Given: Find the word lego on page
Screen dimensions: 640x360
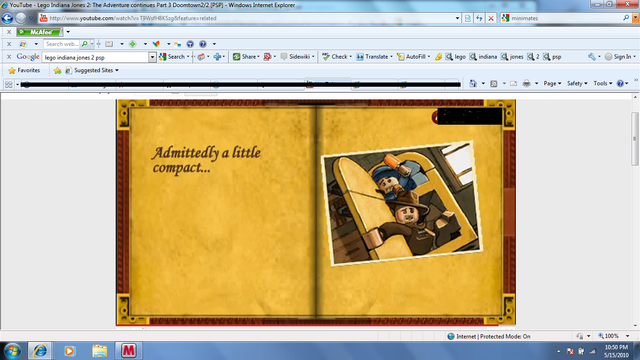Looking at the screenshot, I should 456,57.
